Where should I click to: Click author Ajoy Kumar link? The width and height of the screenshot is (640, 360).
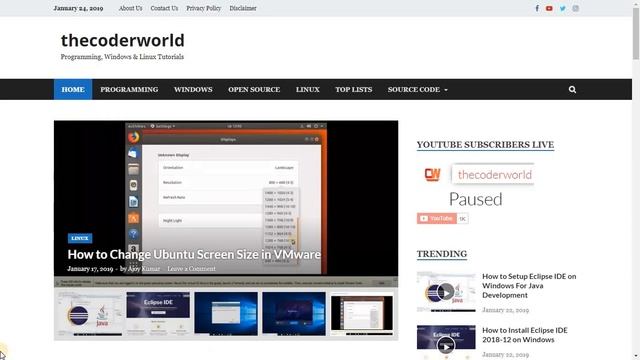pyautogui.click(x=144, y=269)
